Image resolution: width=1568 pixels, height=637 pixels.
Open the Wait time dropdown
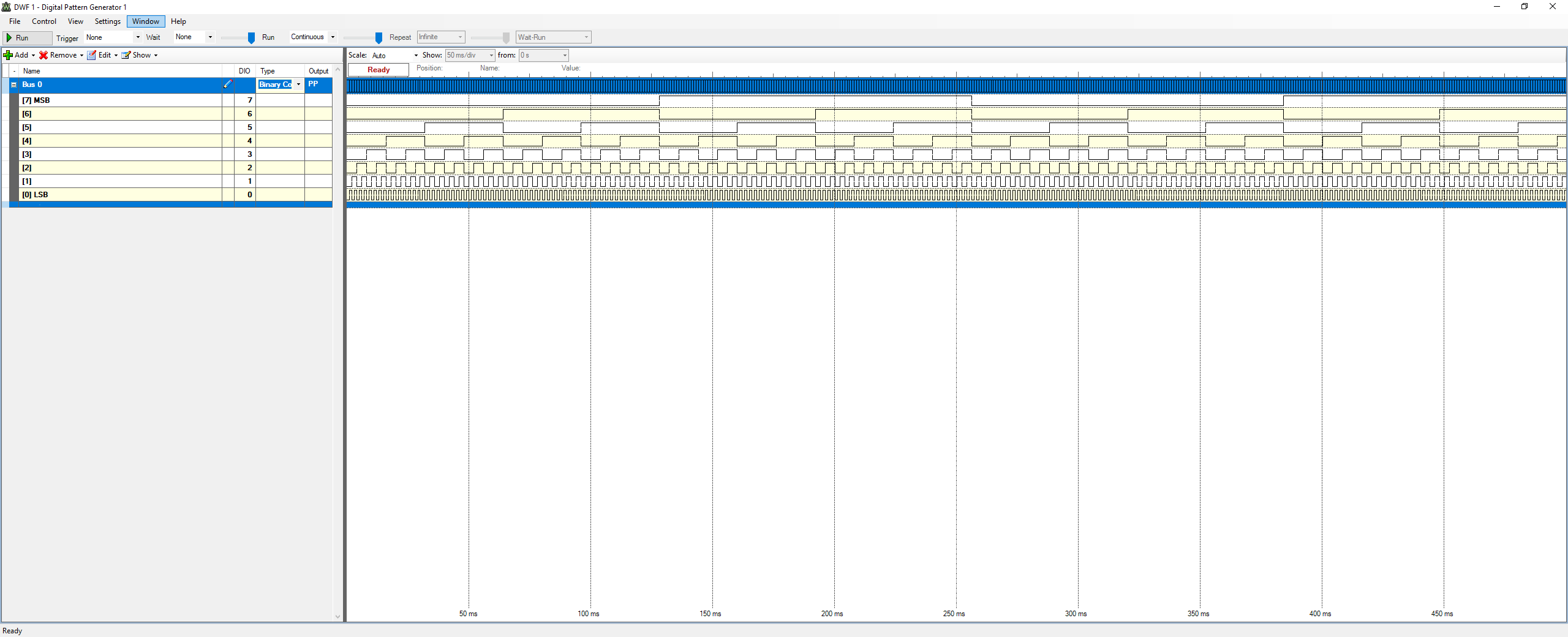(x=209, y=37)
